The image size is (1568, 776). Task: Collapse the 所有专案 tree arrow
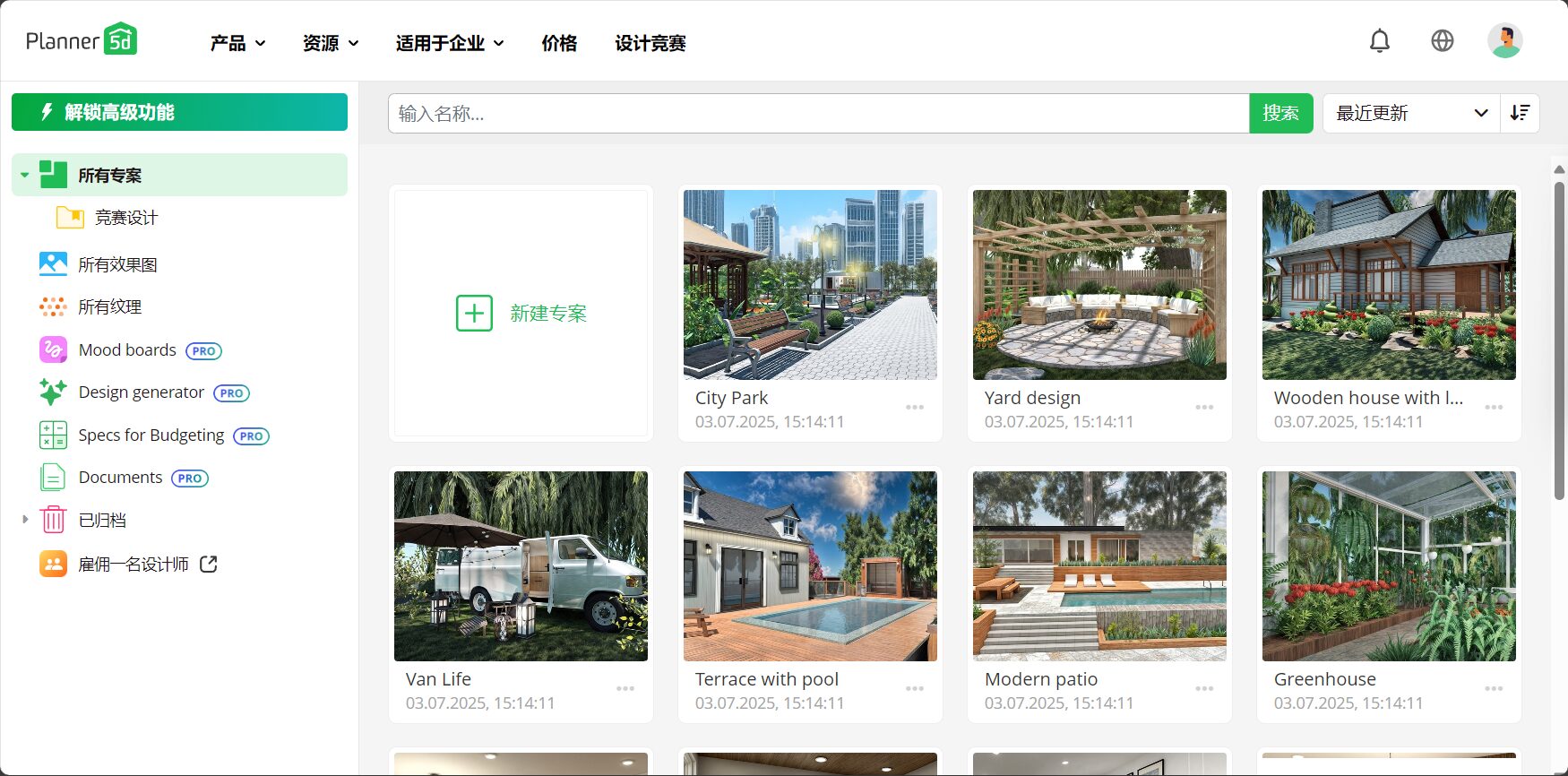point(25,175)
